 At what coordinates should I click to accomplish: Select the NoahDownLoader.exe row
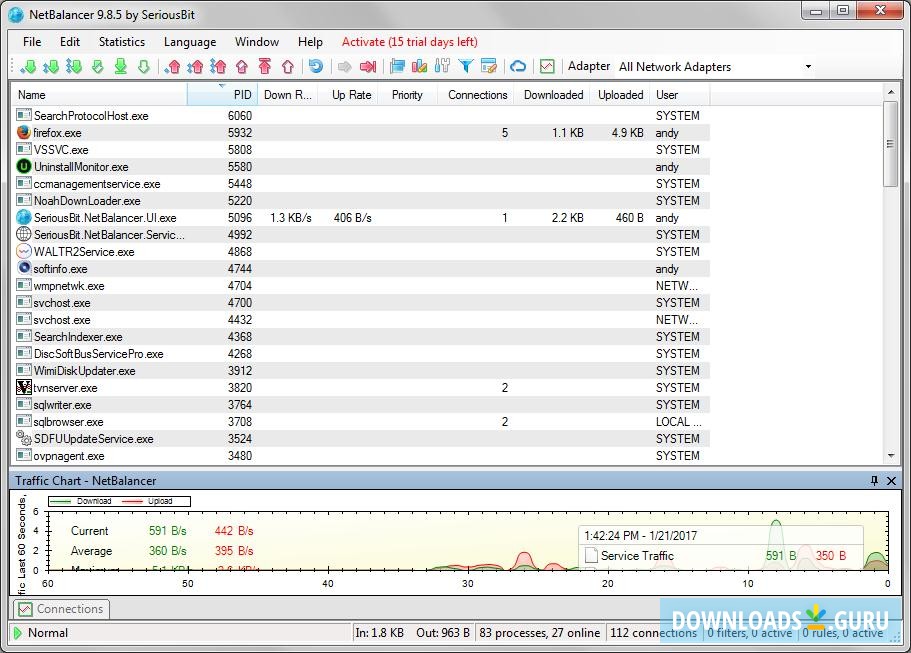(360, 200)
